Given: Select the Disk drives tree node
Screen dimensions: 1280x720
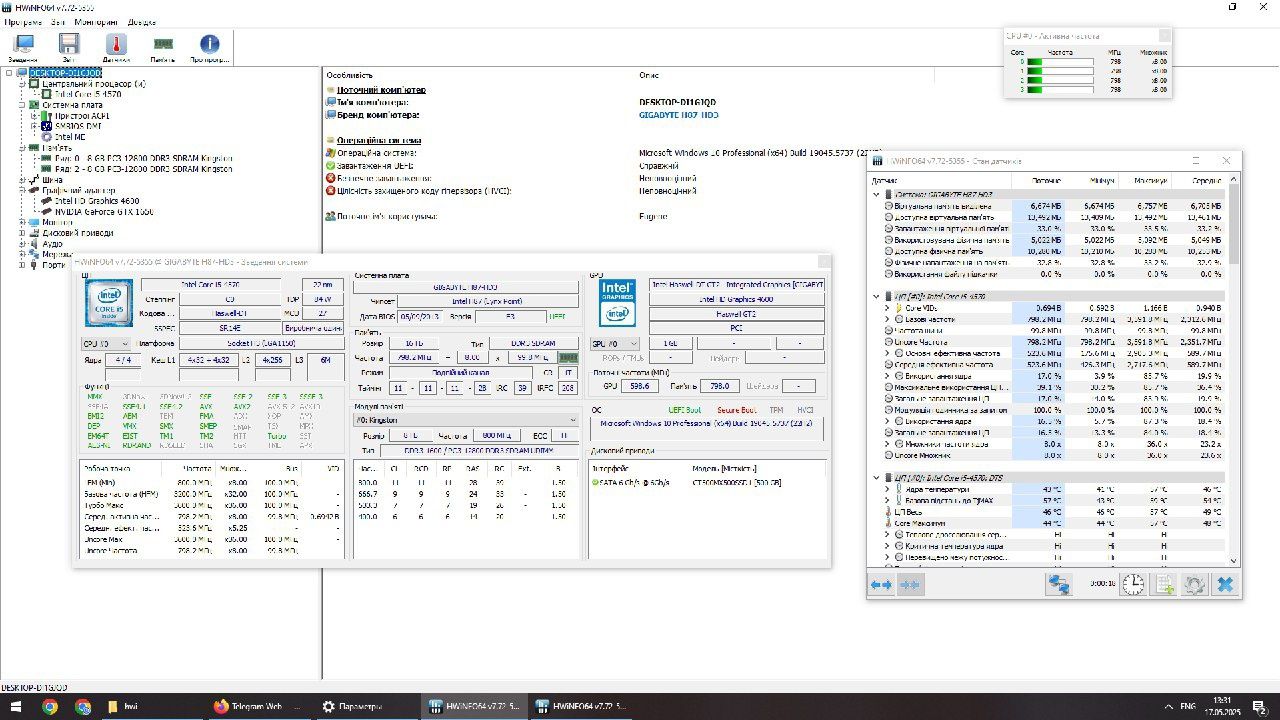Looking at the screenshot, I should click(78, 233).
